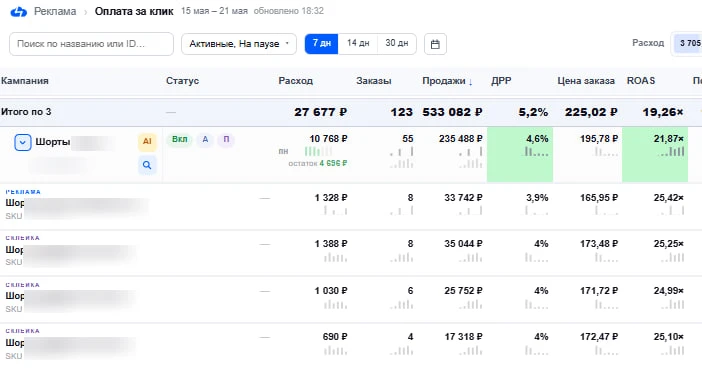The width and height of the screenshot is (702, 369).
Task: Open the Активные, На паузе status filter dropdown
Action: click(239, 44)
